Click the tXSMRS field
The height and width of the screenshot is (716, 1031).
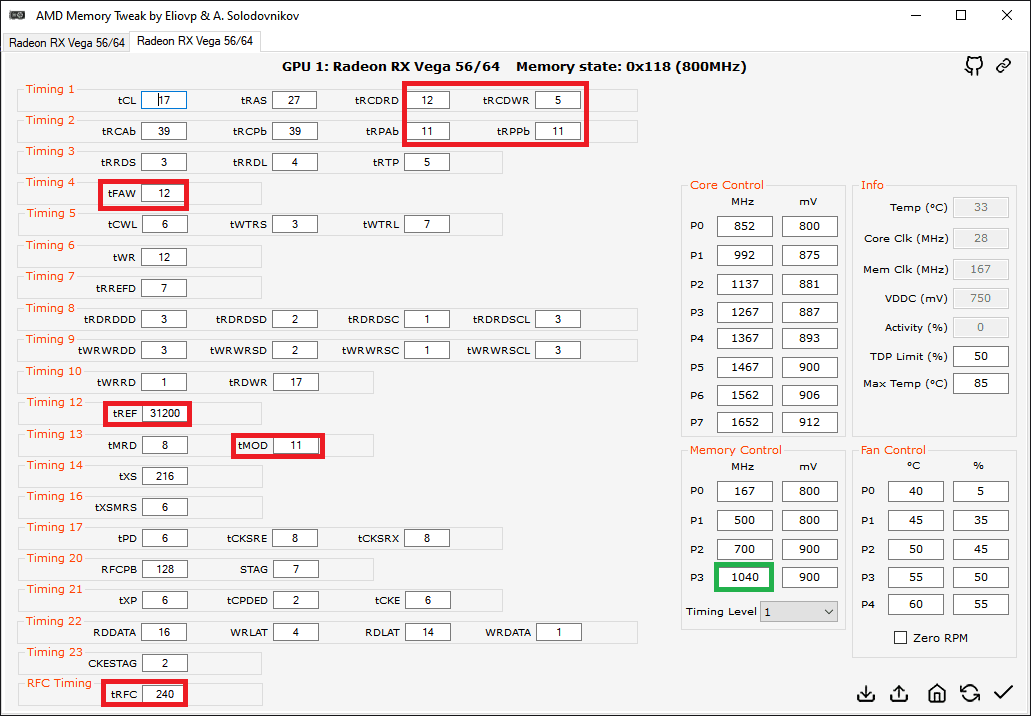164,507
